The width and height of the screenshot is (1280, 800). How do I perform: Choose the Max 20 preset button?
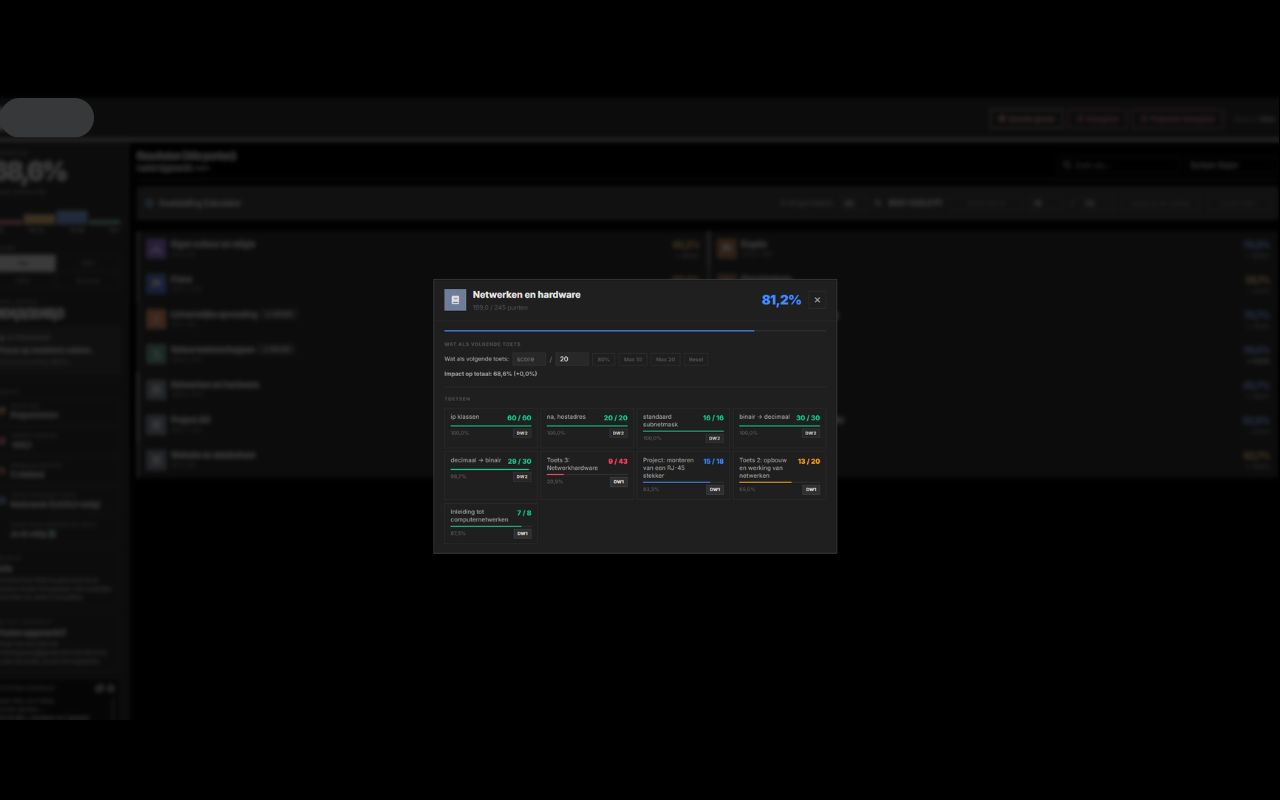click(x=665, y=359)
